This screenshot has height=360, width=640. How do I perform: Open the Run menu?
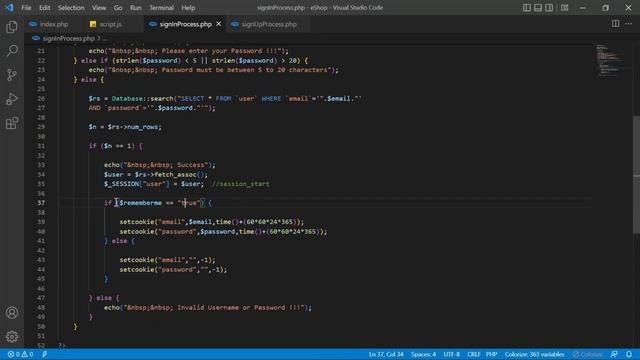click(136, 8)
